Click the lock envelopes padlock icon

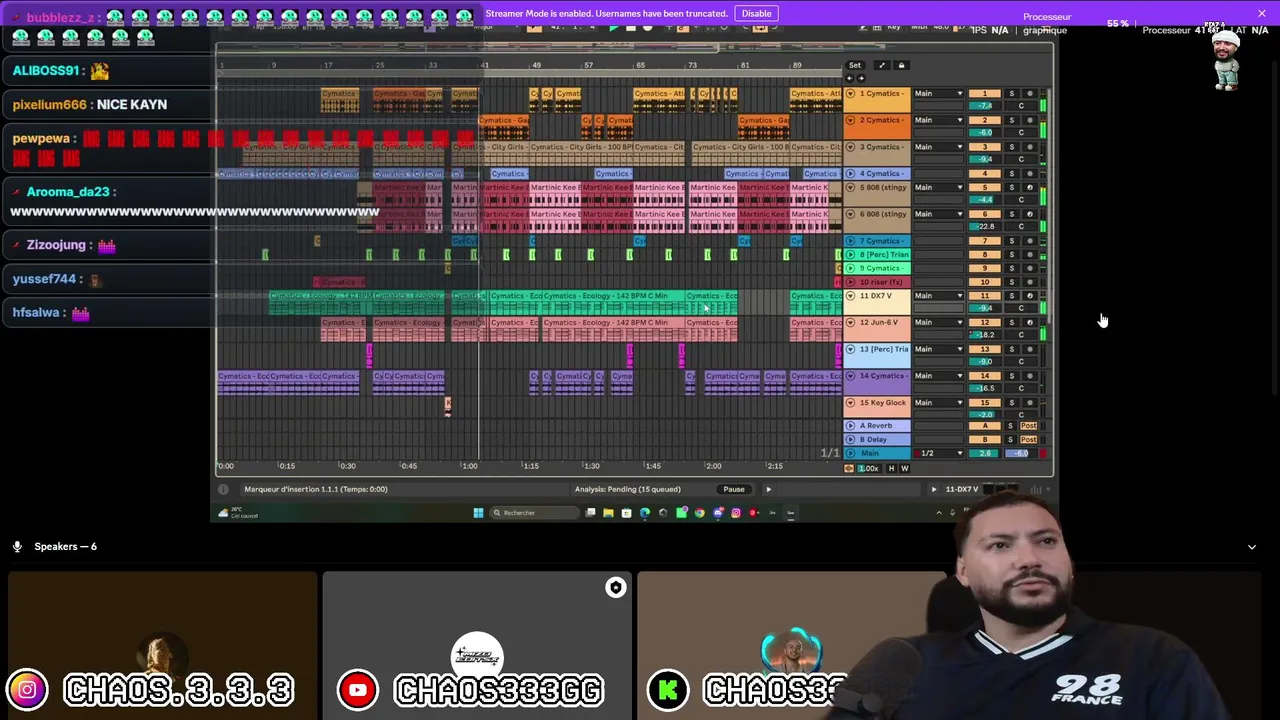coord(901,66)
